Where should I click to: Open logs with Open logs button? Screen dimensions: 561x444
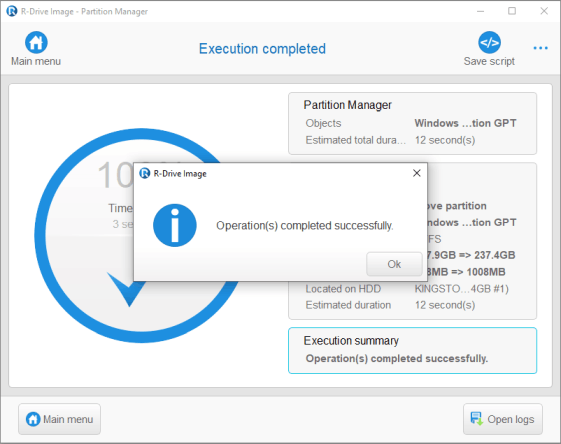tap(503, 419)
